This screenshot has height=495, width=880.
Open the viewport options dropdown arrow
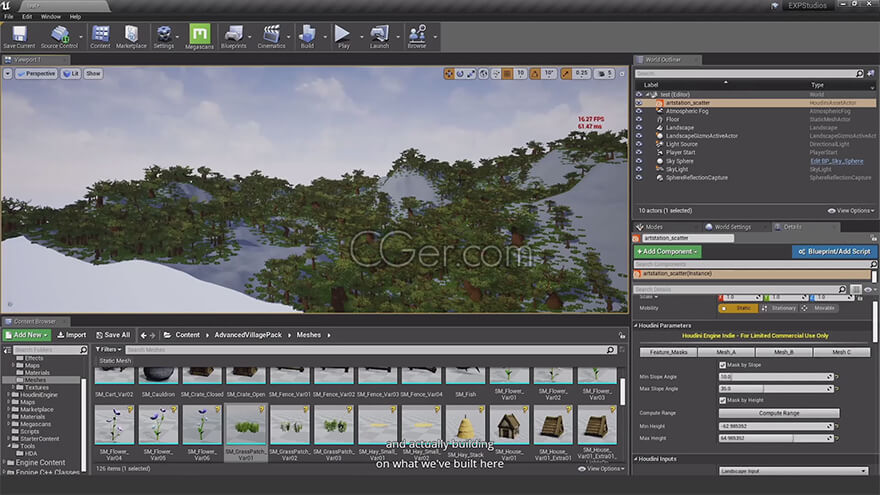pos(7,74)
